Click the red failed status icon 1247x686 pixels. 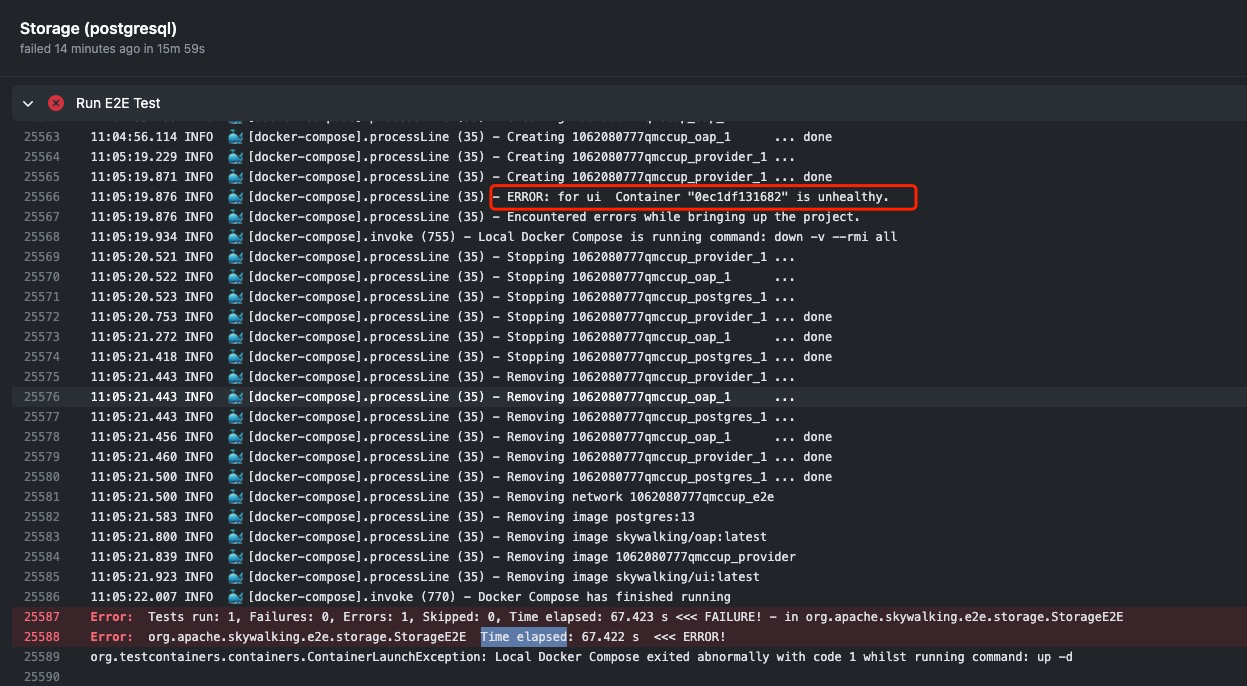pyautogui.click(x=56, y=103)
